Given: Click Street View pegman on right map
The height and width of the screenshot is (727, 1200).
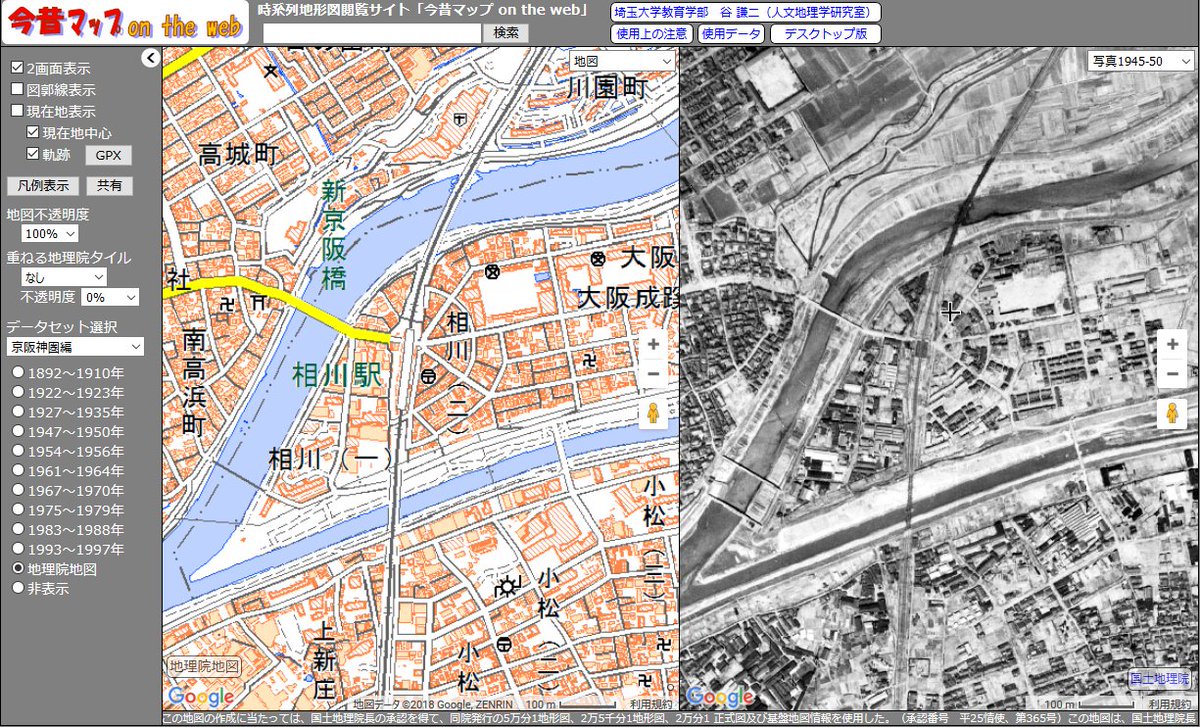Looking at the screenshot, I should 1172,414.
